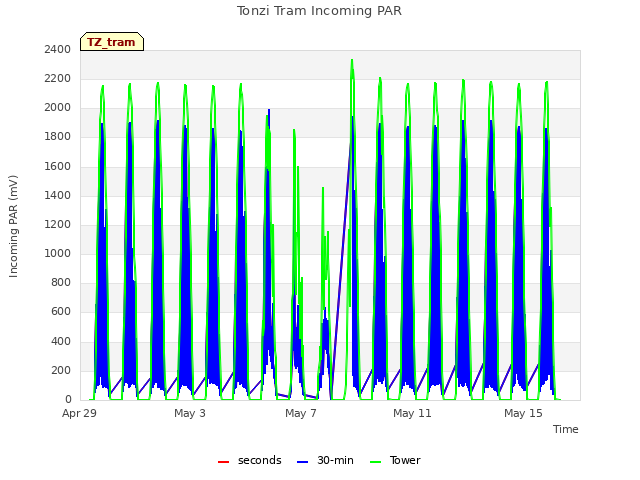Click the 2000 y-axis tick value
Screen dimensions: 640x480
pos(58,108)
